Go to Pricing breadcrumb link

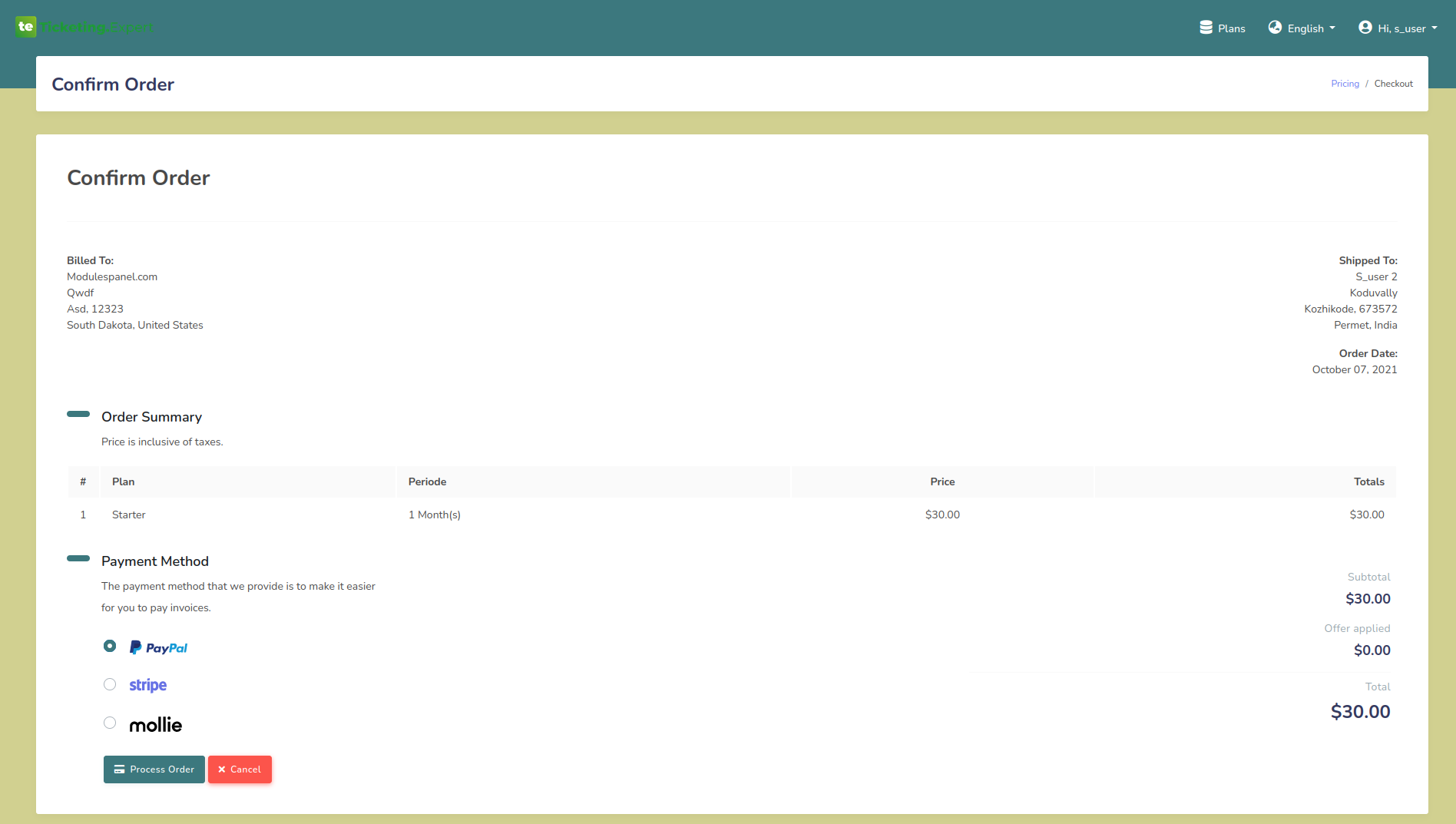[x=1345, y=84]
